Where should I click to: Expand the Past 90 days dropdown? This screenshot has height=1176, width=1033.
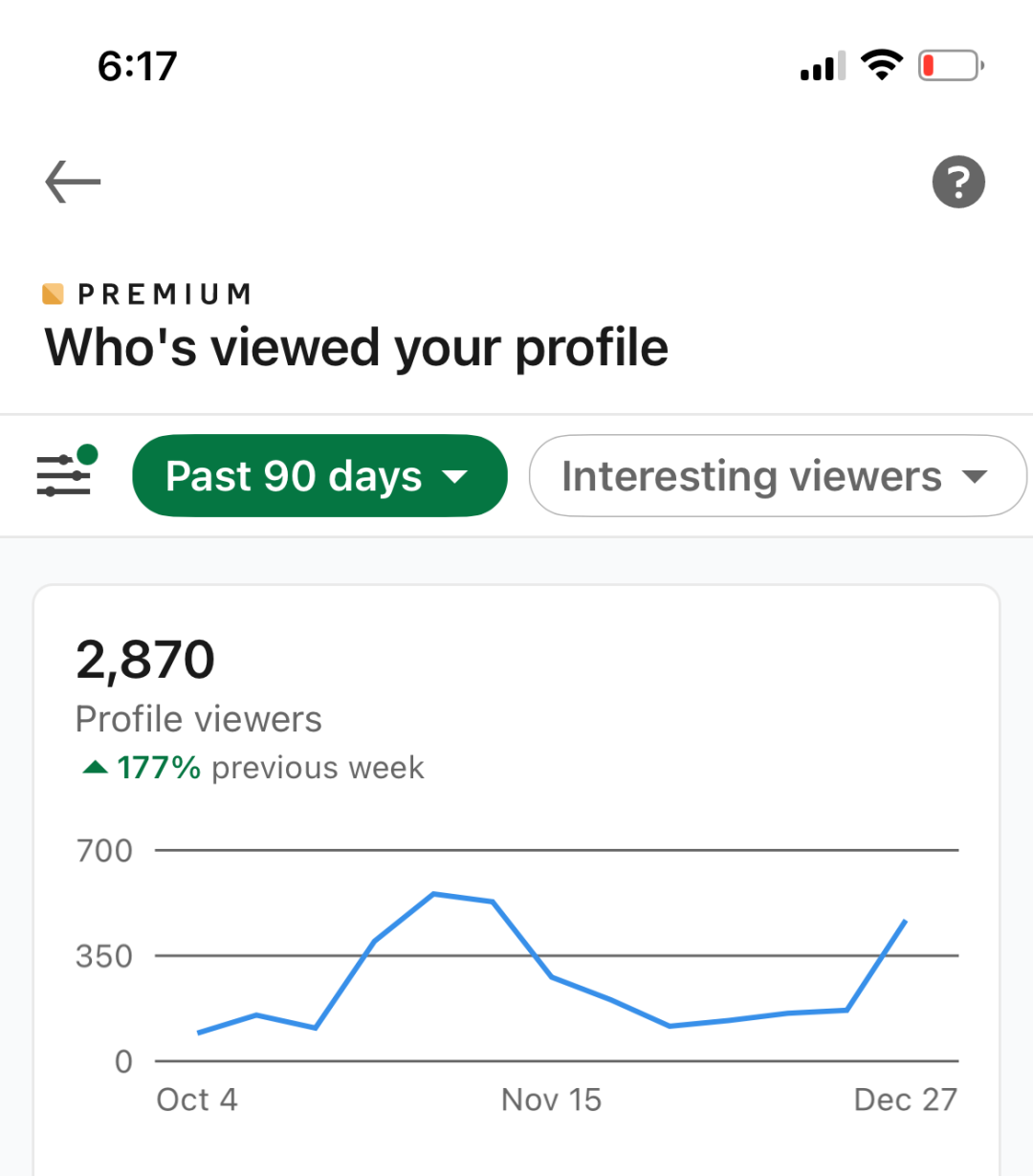click(319, 475)
